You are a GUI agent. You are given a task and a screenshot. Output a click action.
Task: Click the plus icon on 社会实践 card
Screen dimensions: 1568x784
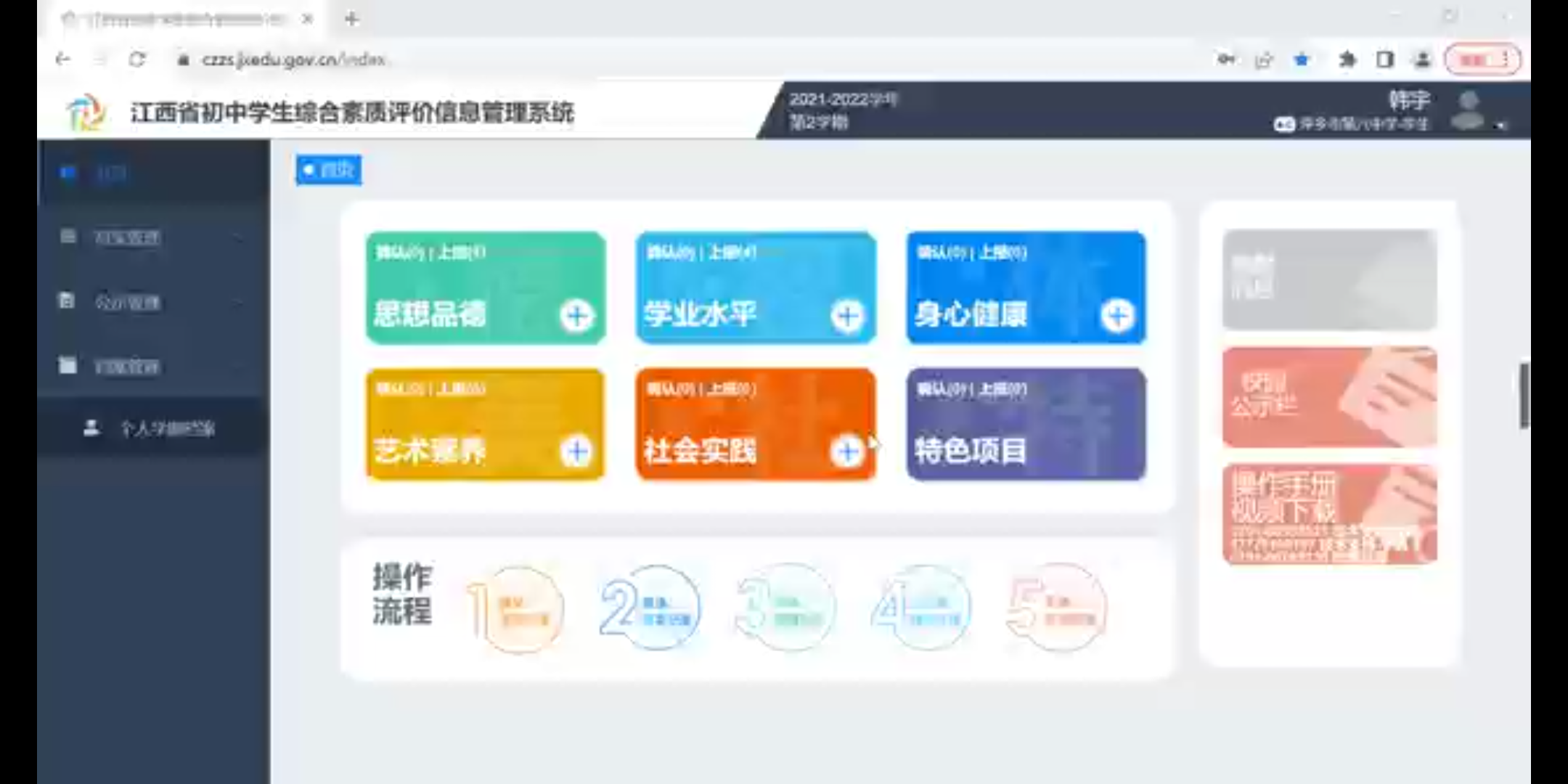tap(847, 452)
